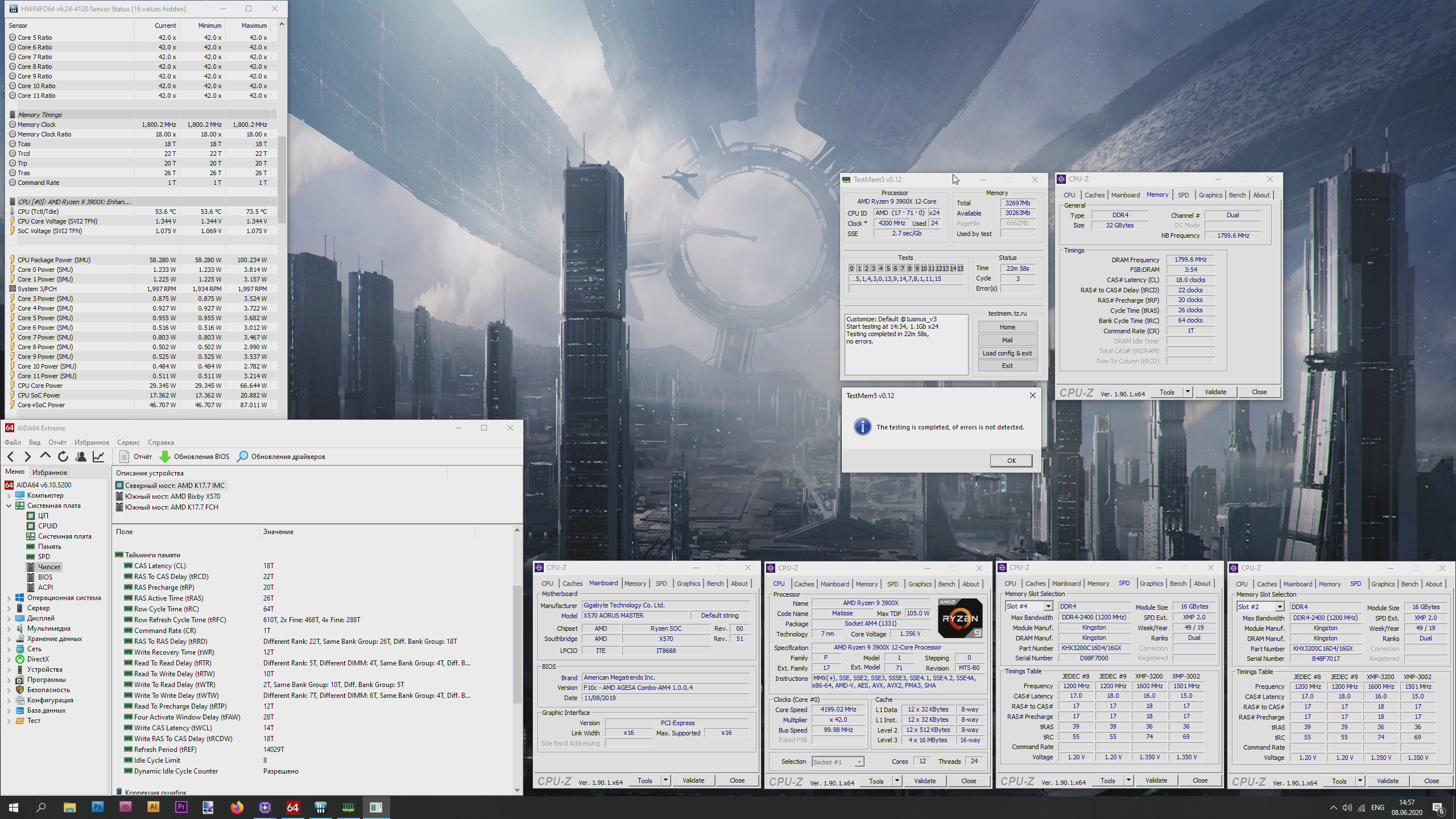Open Firefox from the taskbar
The image size is (1456, 819).
coord(237,806)
